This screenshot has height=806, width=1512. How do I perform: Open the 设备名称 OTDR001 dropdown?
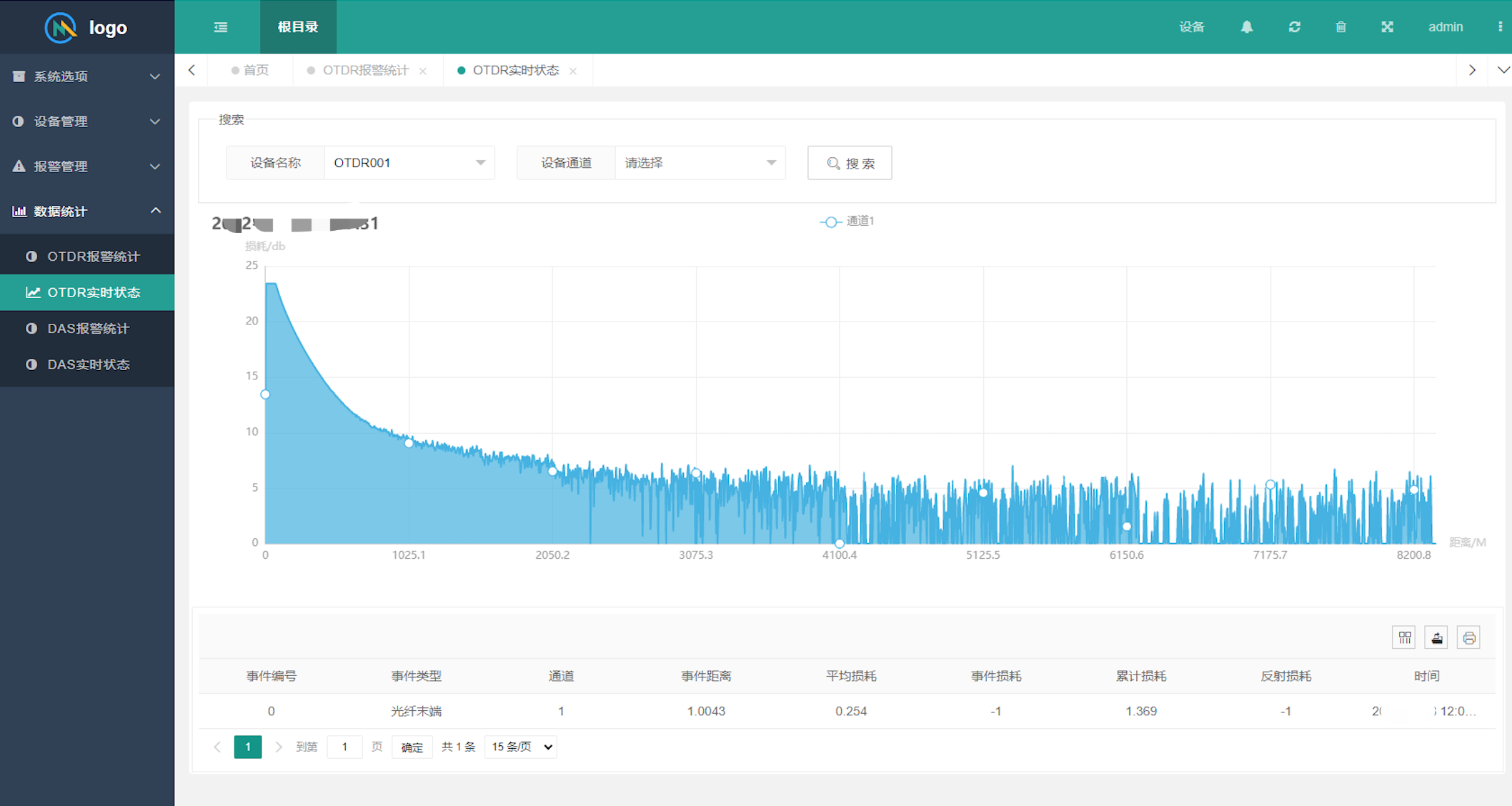click(409, 163)
